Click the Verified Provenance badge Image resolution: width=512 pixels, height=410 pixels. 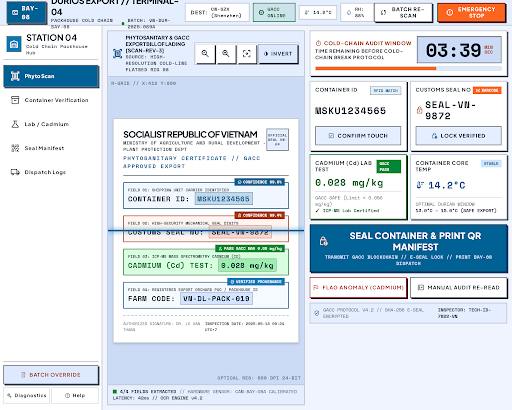pos(256,282)
